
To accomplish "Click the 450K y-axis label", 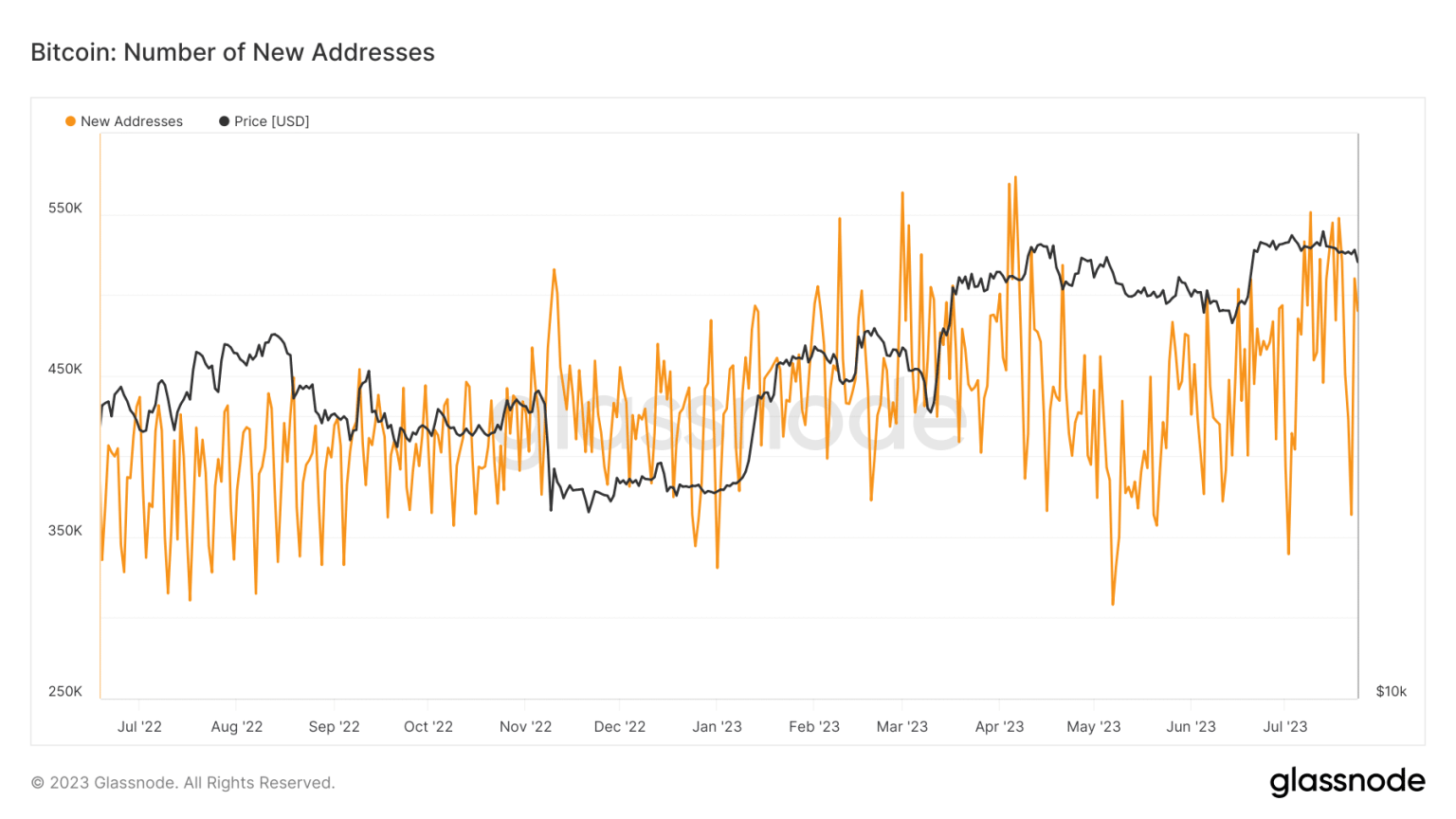I will coord(65,369).
